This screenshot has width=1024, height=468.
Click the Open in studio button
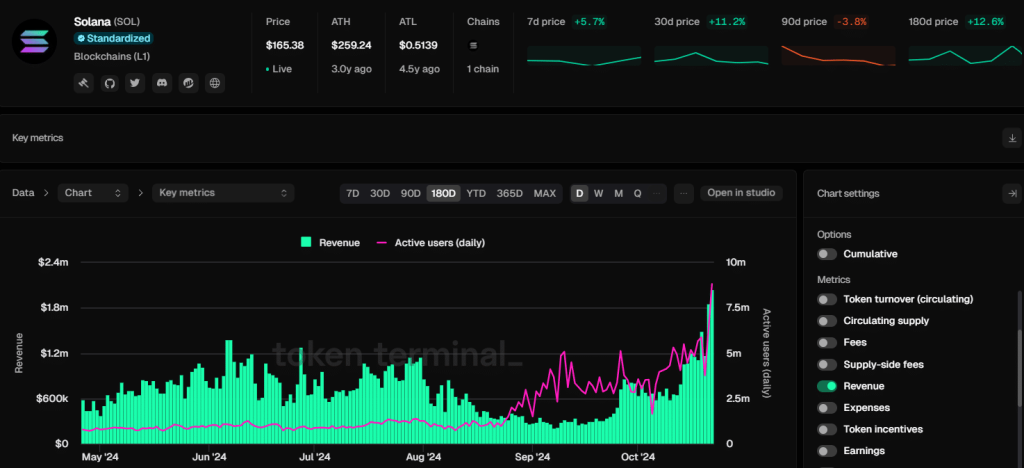741,193
